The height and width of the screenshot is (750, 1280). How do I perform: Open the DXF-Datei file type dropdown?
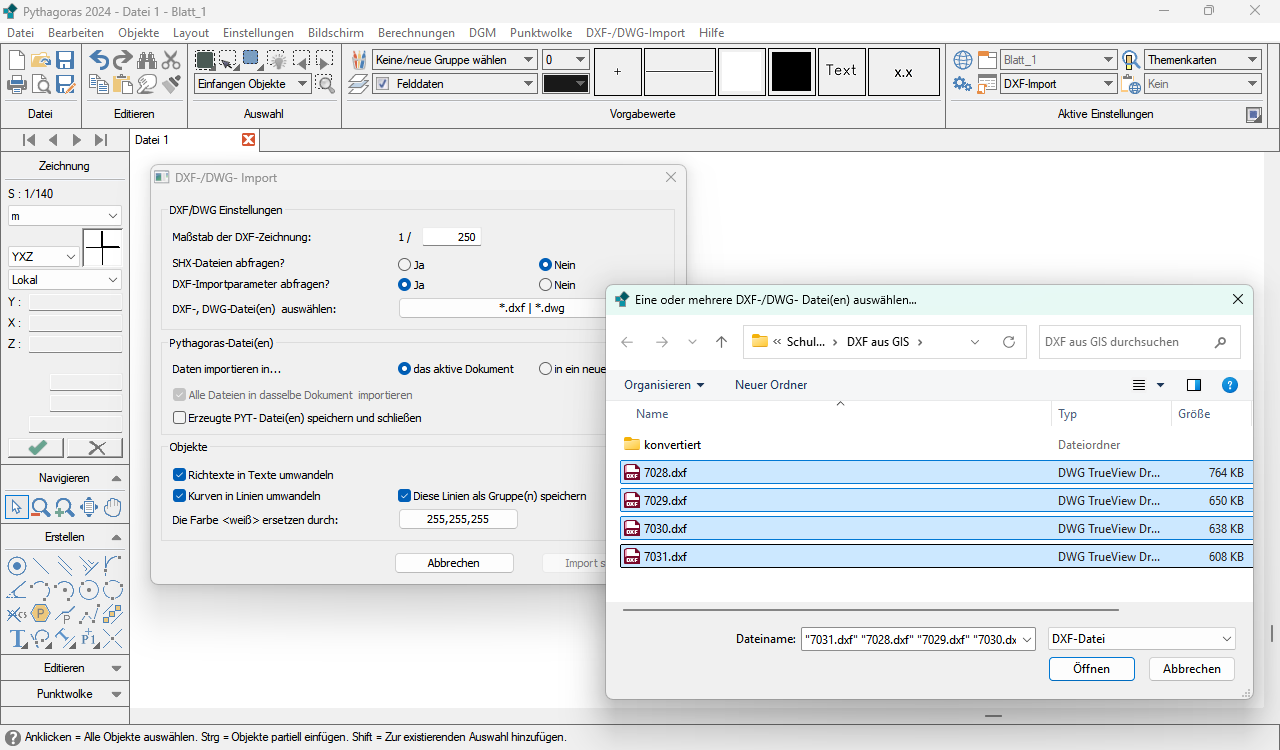(x=1142, y=639)
